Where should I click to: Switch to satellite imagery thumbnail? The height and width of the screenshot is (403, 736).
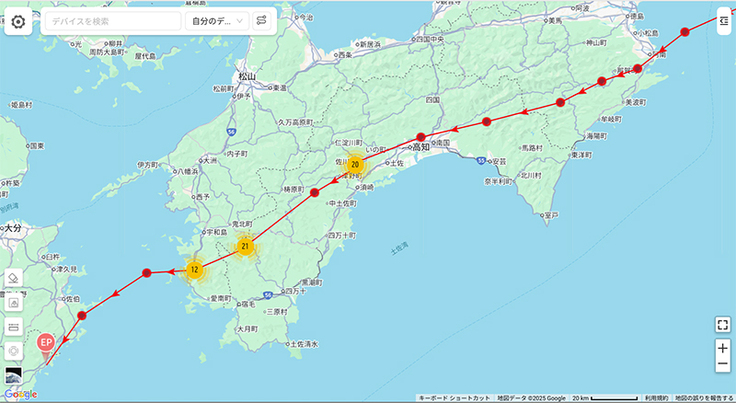[14, 376]
